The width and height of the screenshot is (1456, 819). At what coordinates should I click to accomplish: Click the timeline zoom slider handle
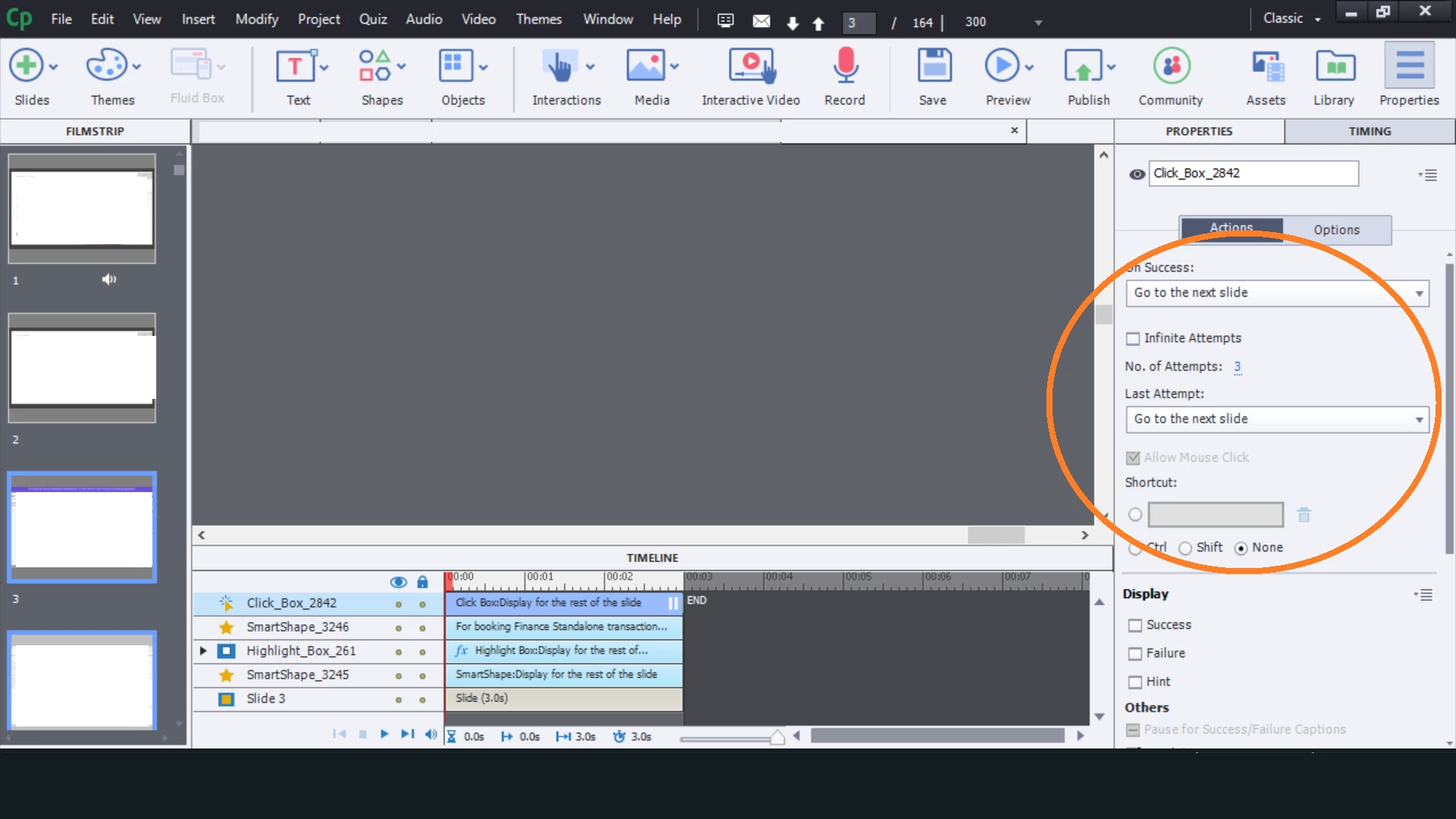tap(777, 737)
